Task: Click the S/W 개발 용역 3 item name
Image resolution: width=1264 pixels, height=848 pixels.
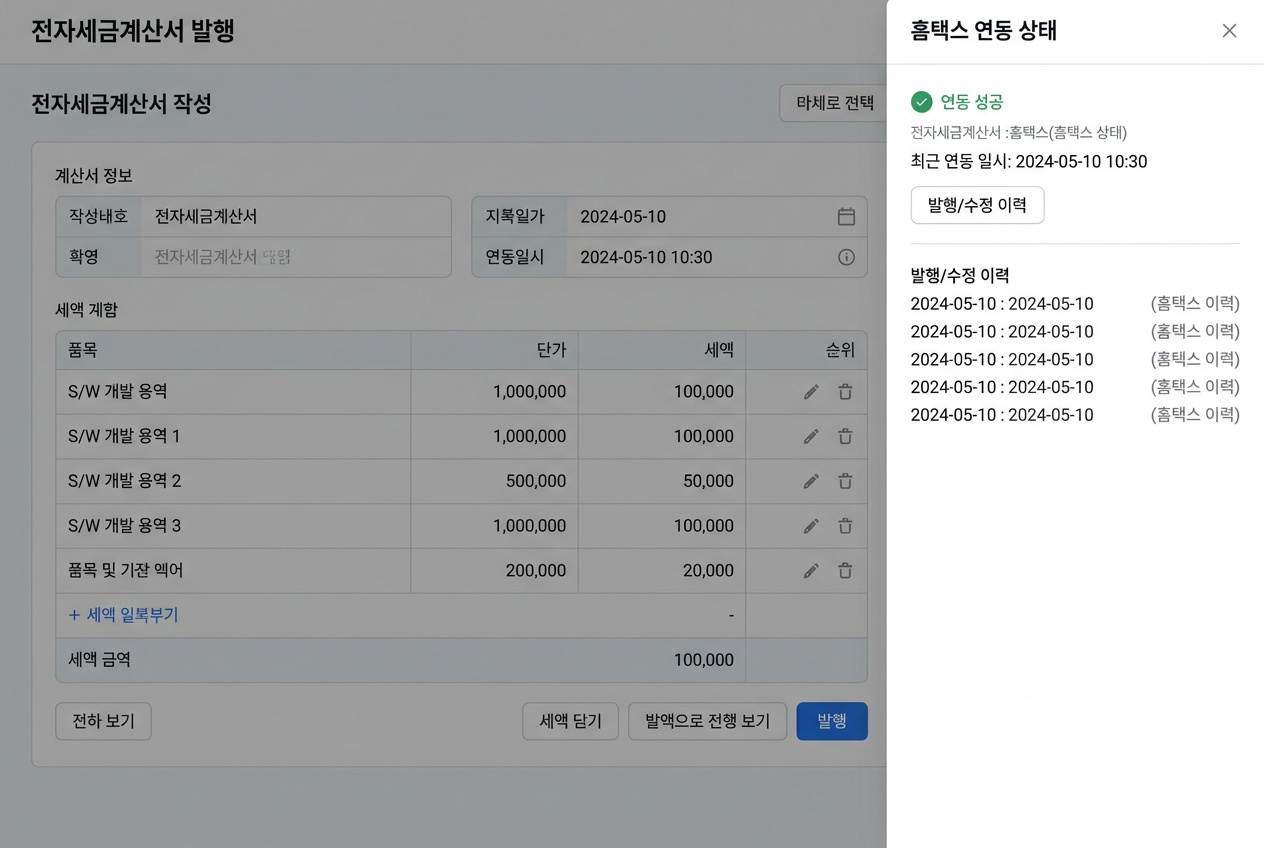Action: click(124, 526)
